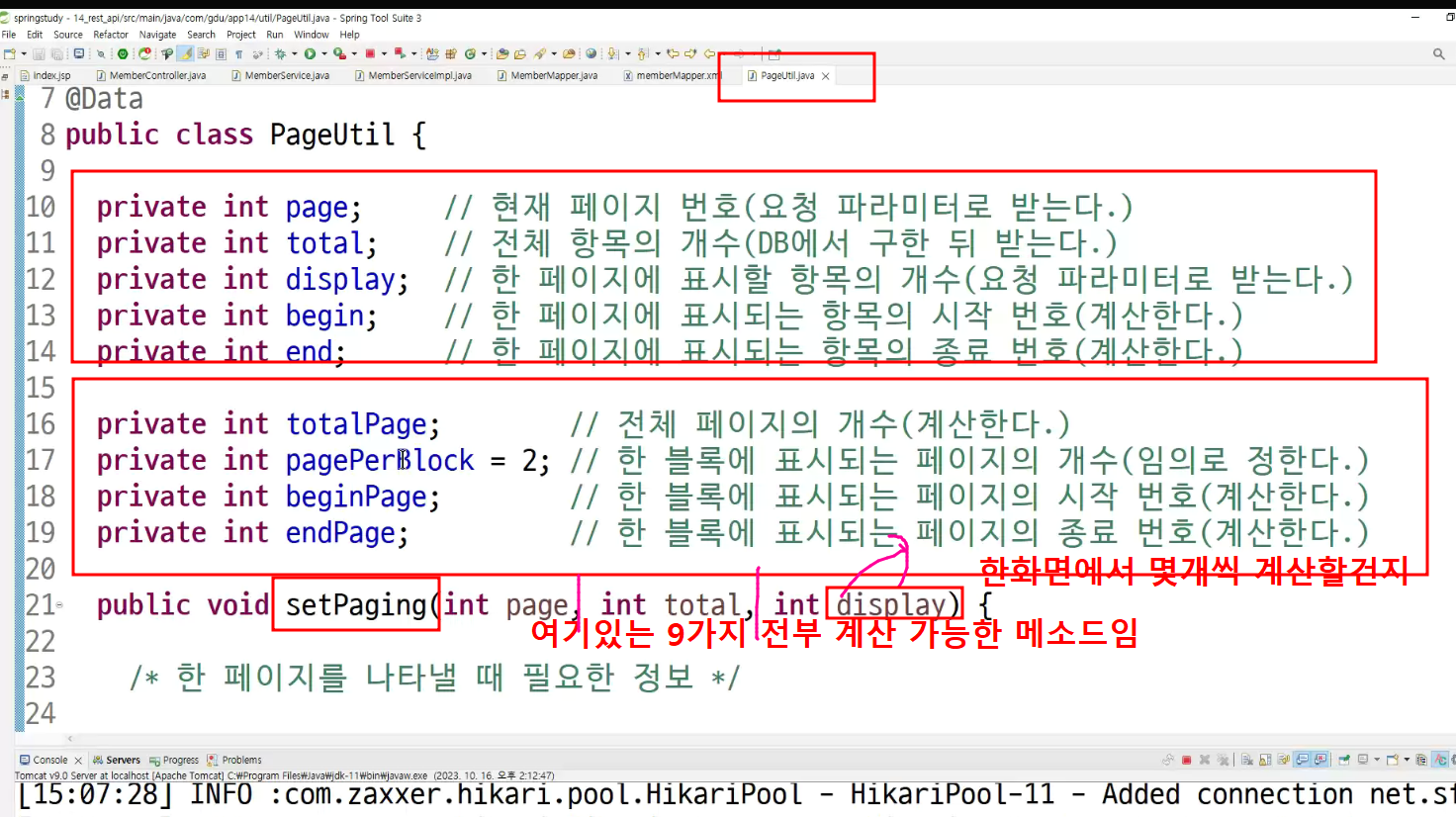
Task: Click Display Selected Console monitor icon
Action: pos(1363,760)
